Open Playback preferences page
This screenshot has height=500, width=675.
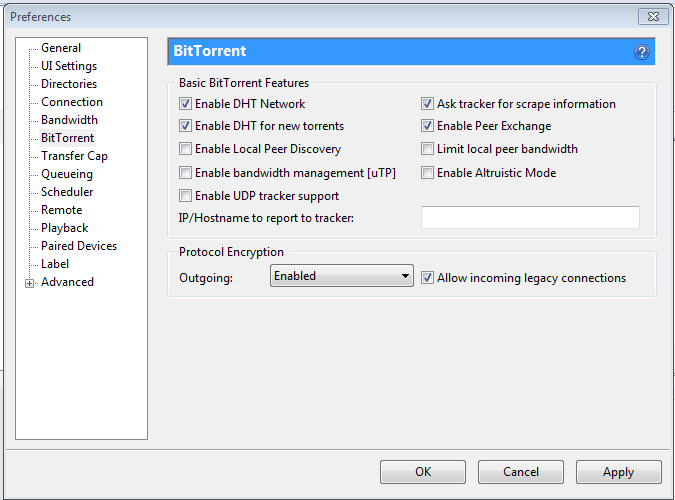65,228
